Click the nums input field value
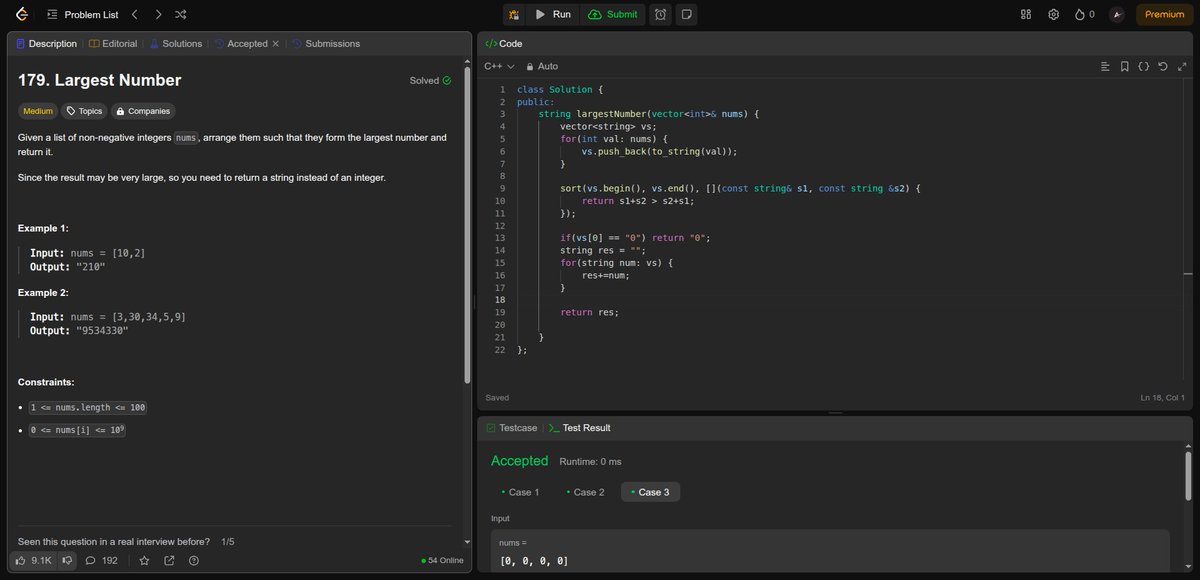The height and width of the screenshot is (580, 1200). [x=534, y=561]
